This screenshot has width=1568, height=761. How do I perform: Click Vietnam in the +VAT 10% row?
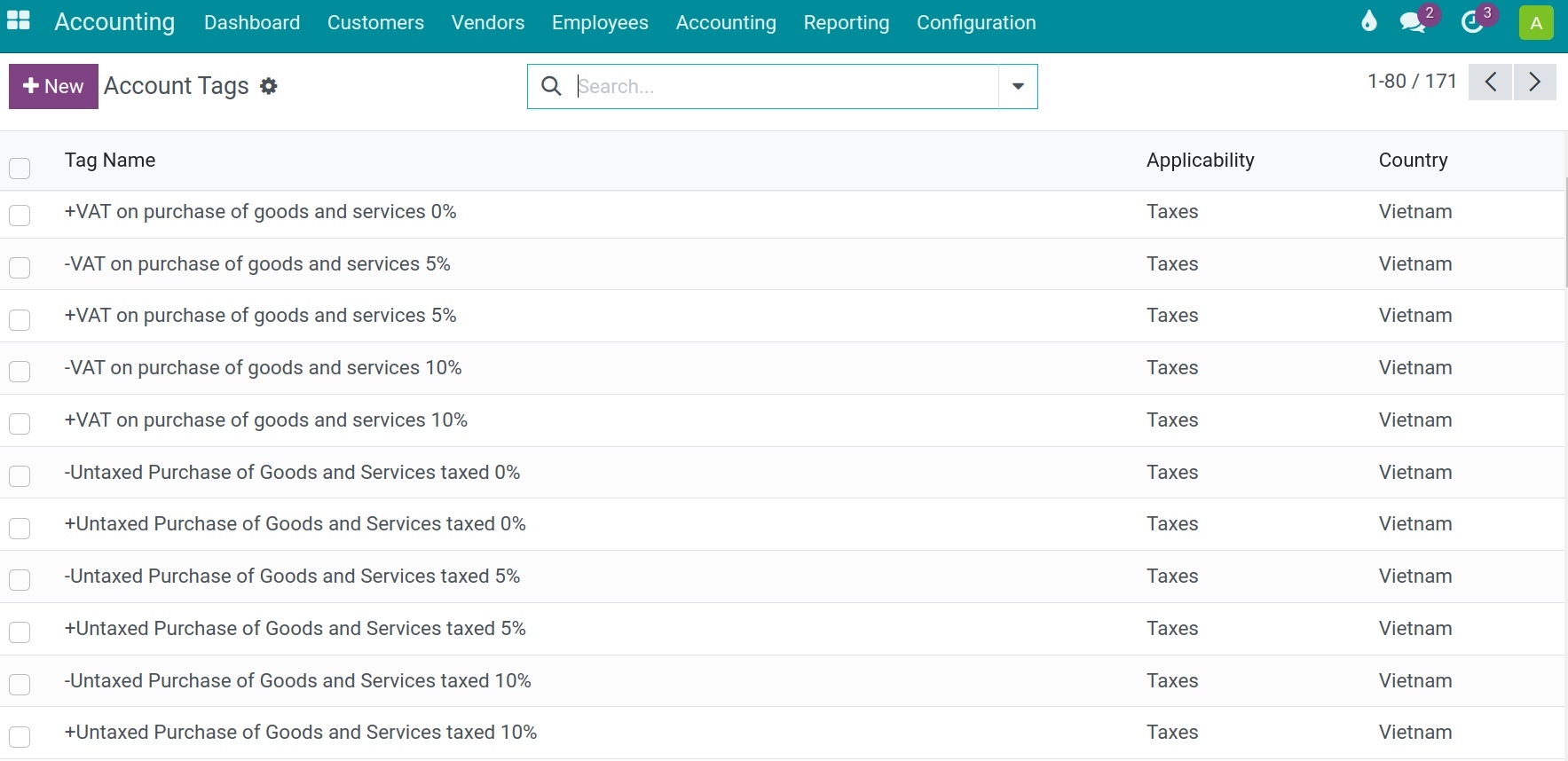point(1415,420)
